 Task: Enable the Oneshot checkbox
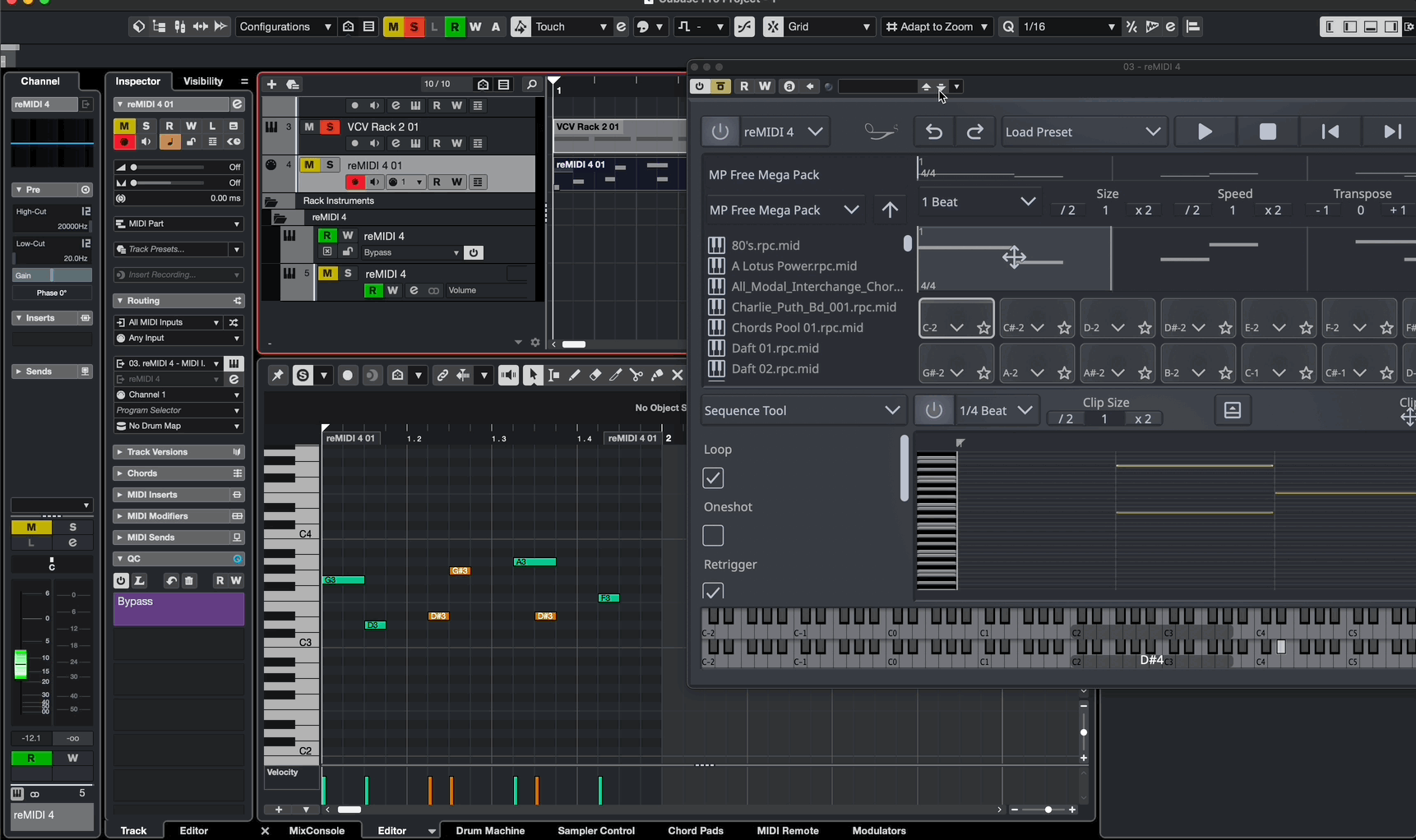click(x=713, y=535)
